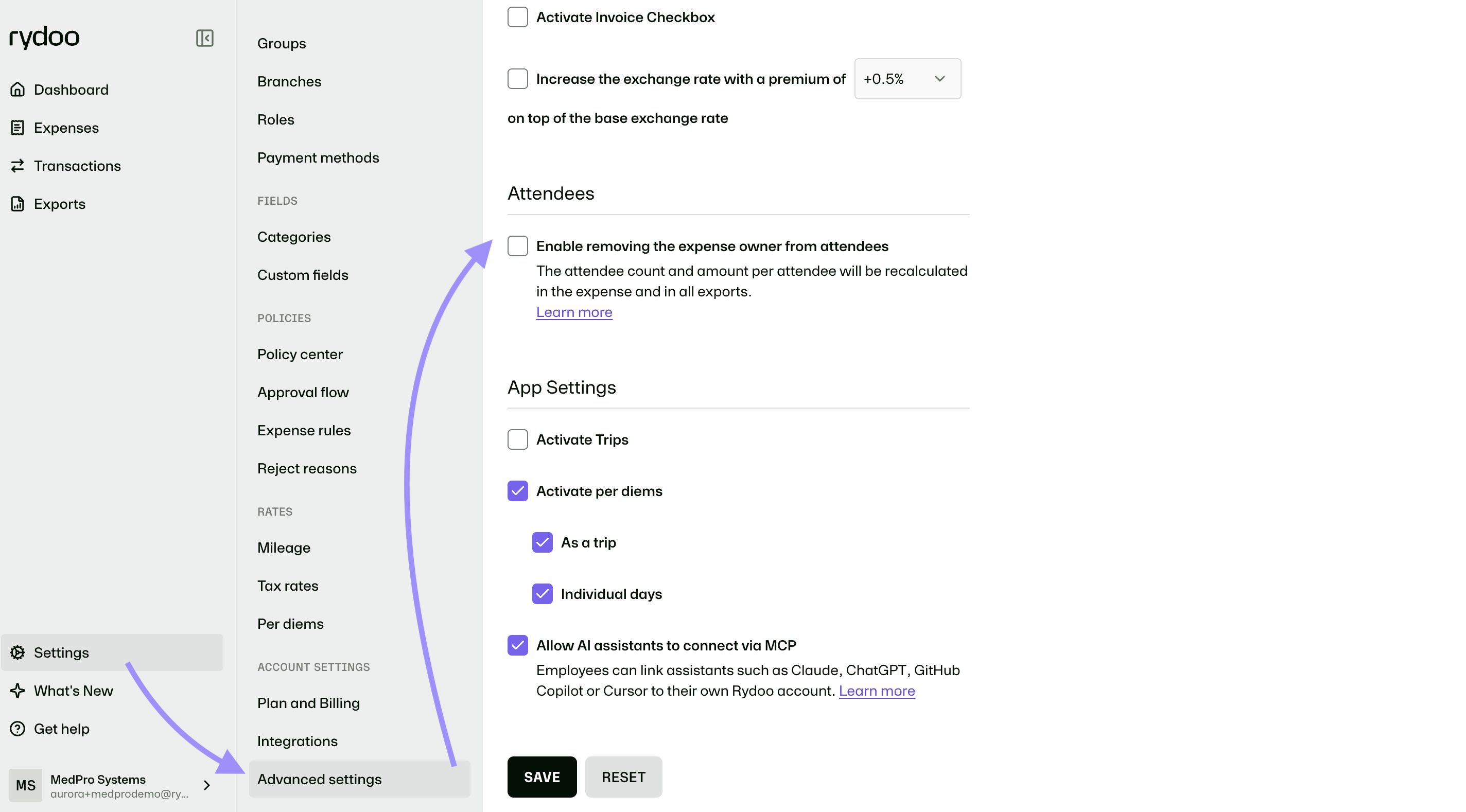The image size is (1466, 812).
Task: Uncheck Activate per diems
Action: pos(517,491)
